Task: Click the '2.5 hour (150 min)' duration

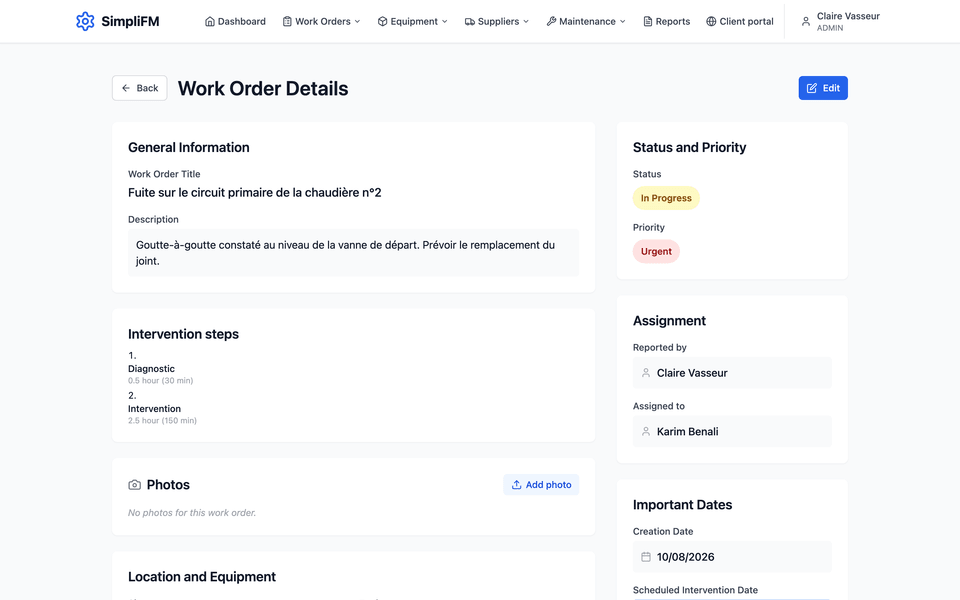Action: pos(162,421)
